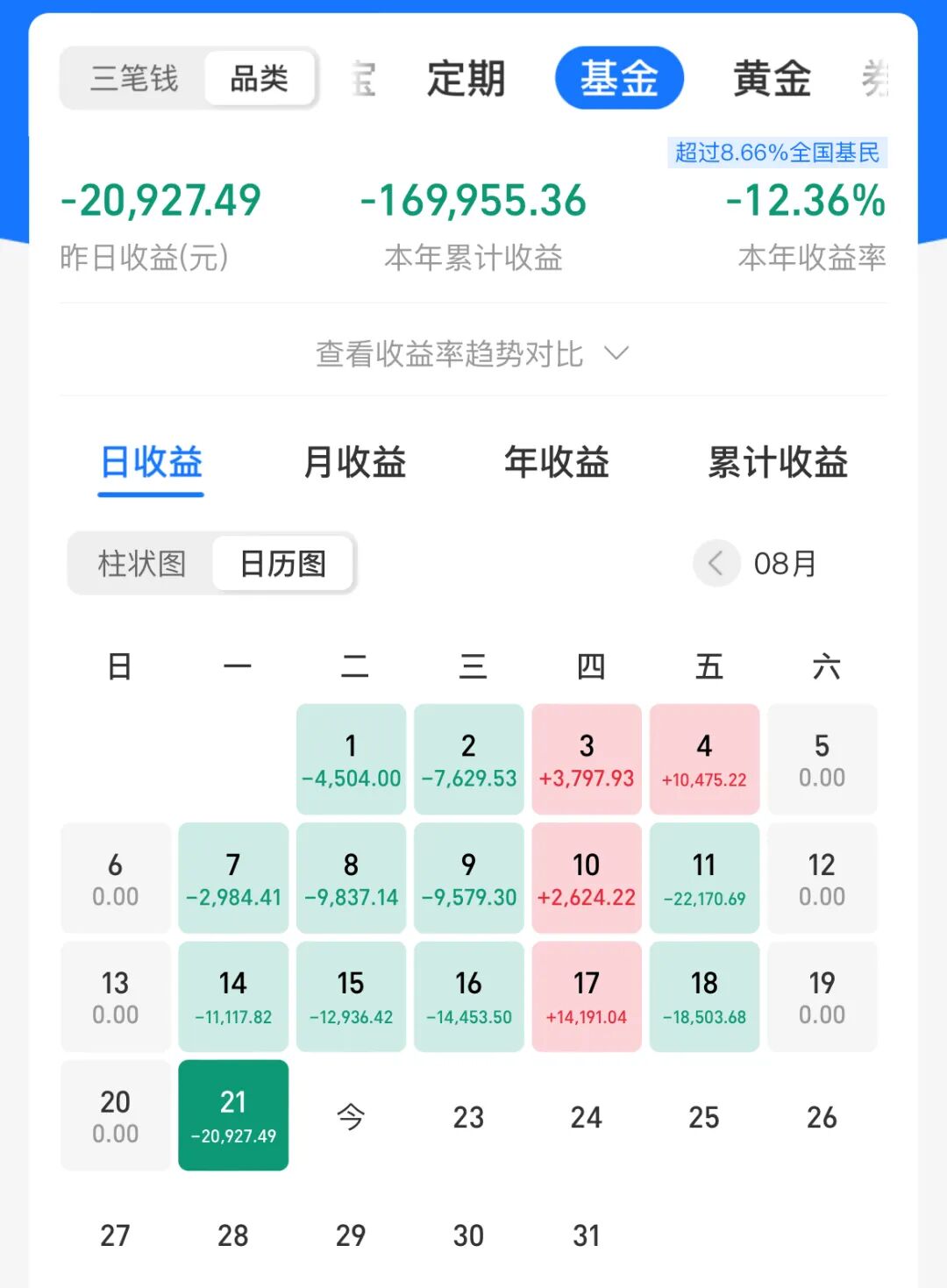Image resolution: width=947 pixels, height=1288 pixels.
Task: Select calendar day 25
Action: click(704, 1116)
